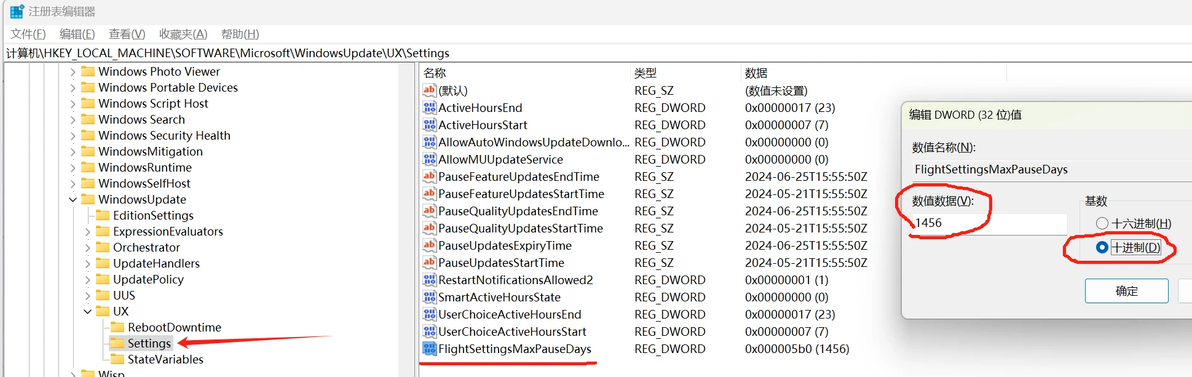Click the ActiveHoursEnd DWORD value icon

click(430, 108)
